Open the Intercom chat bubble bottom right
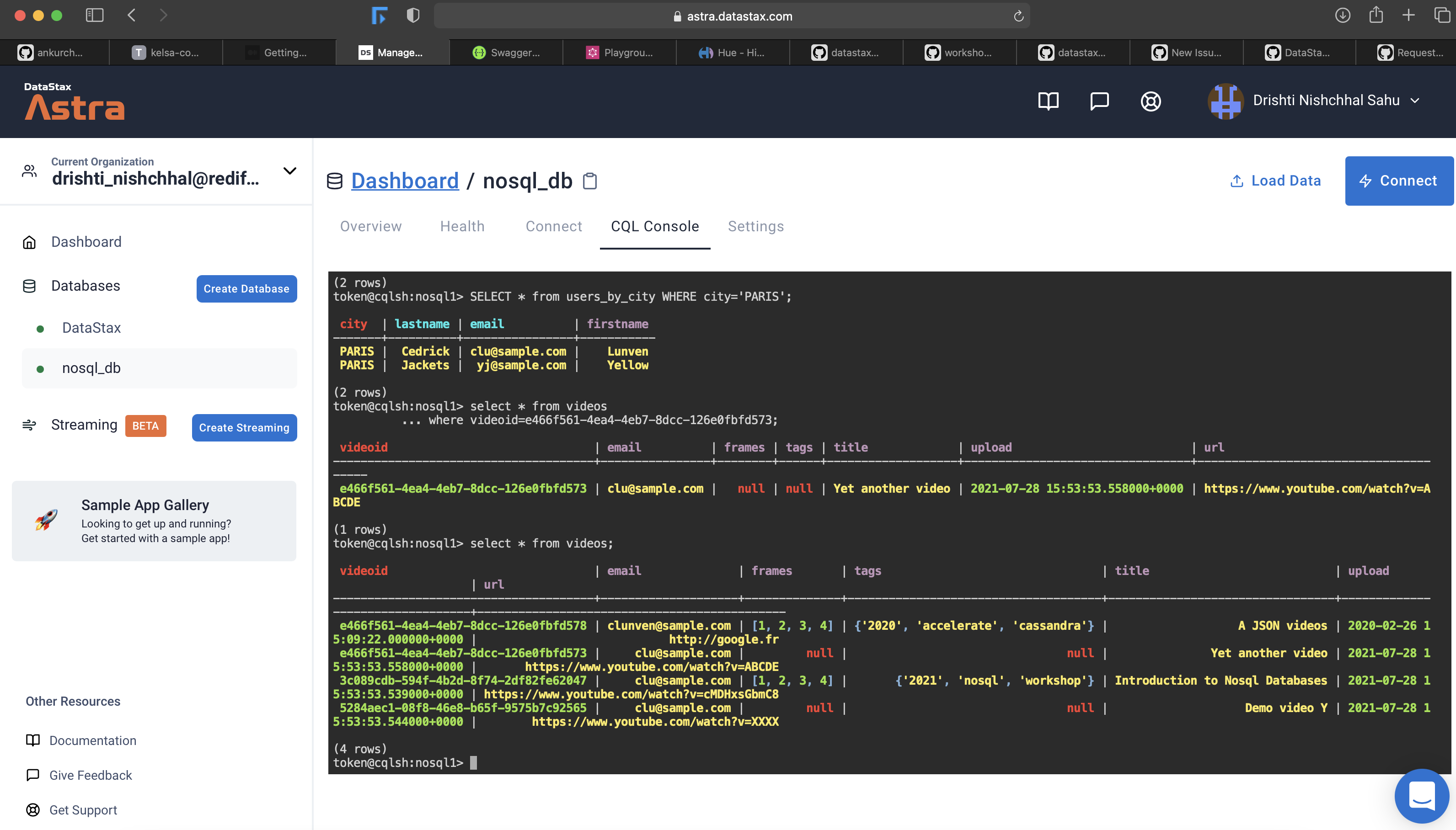This screenshot has height=830, width=1456. pyautogui.click(x=1421, y=796)
